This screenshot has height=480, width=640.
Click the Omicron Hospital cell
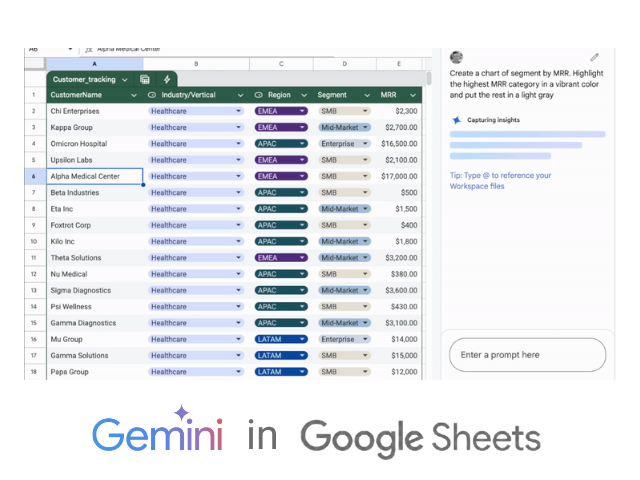click(x=95, y=144)
